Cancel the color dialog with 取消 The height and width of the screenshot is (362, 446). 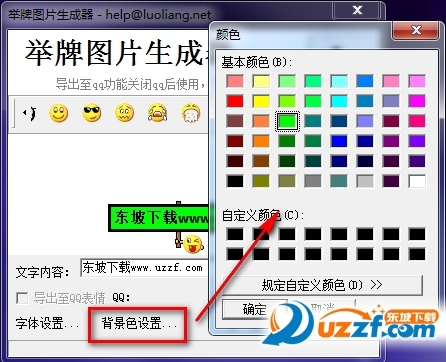pos(323,308)
